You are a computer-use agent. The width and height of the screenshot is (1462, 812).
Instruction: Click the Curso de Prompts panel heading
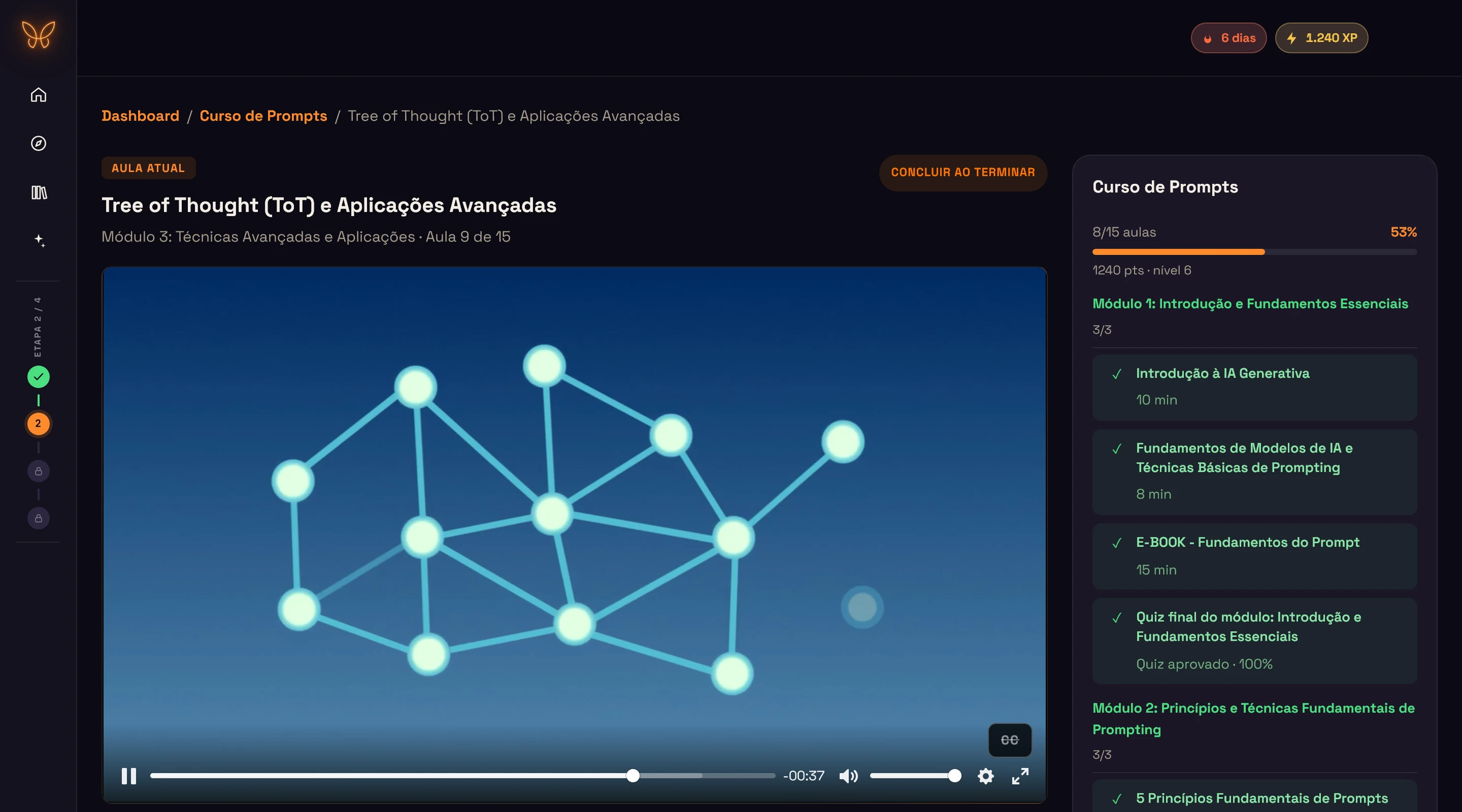[1165, 187]
